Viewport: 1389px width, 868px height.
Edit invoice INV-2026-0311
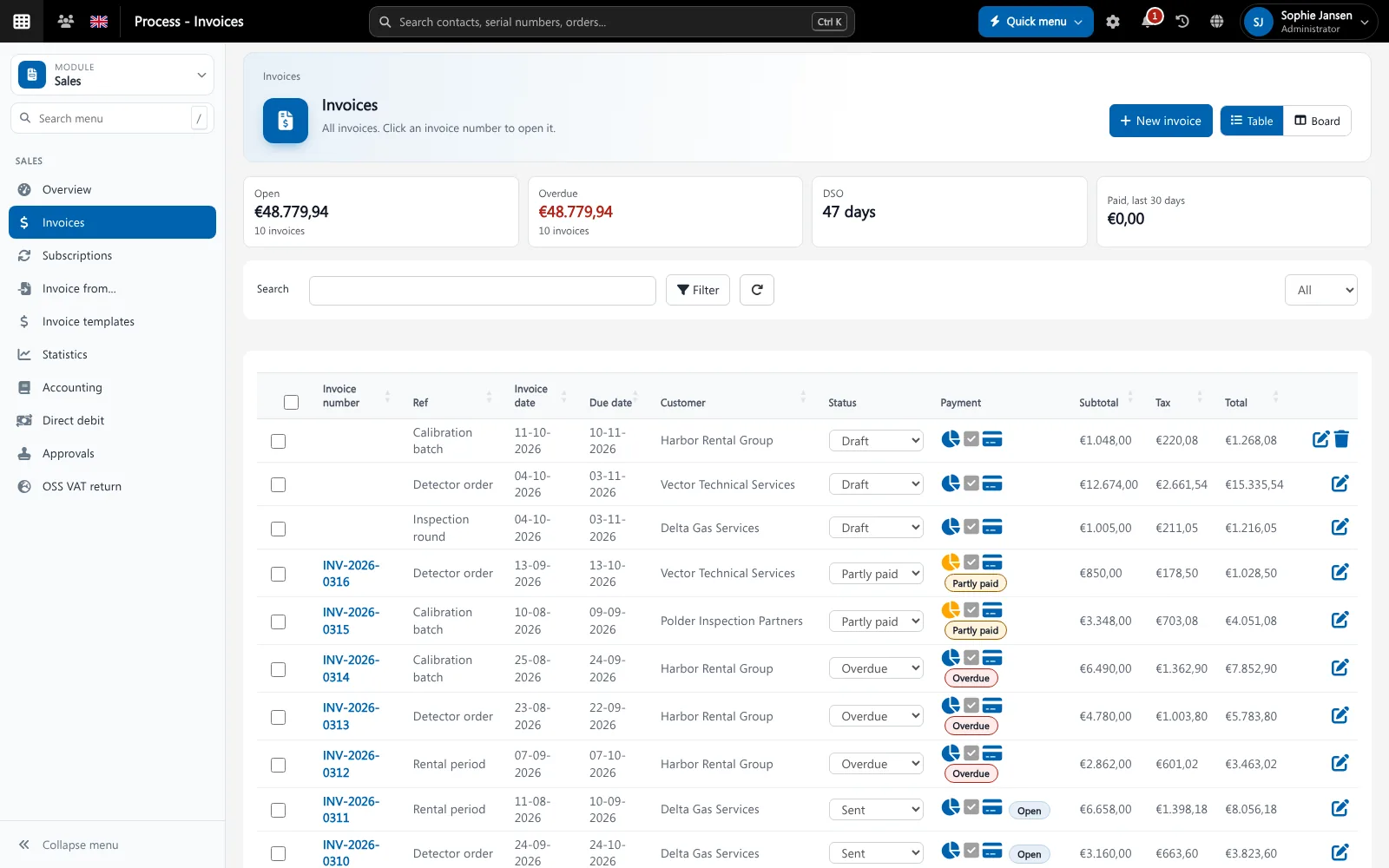tap(1340, 808)
